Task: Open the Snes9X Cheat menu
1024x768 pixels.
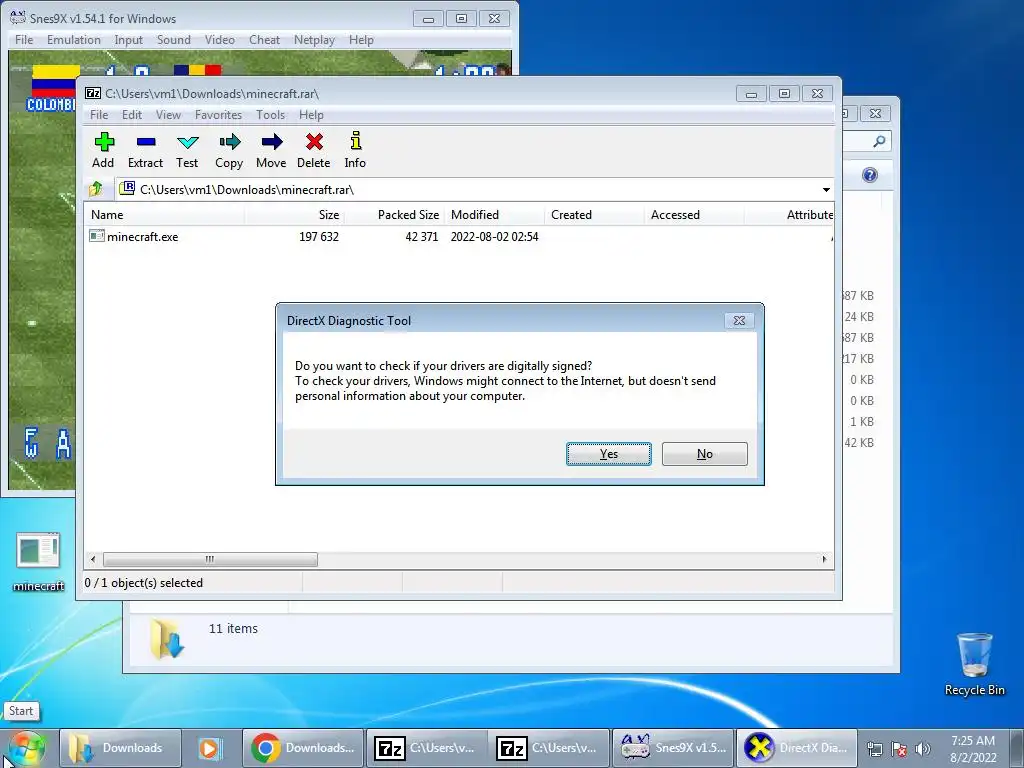Action: [264, 40]
